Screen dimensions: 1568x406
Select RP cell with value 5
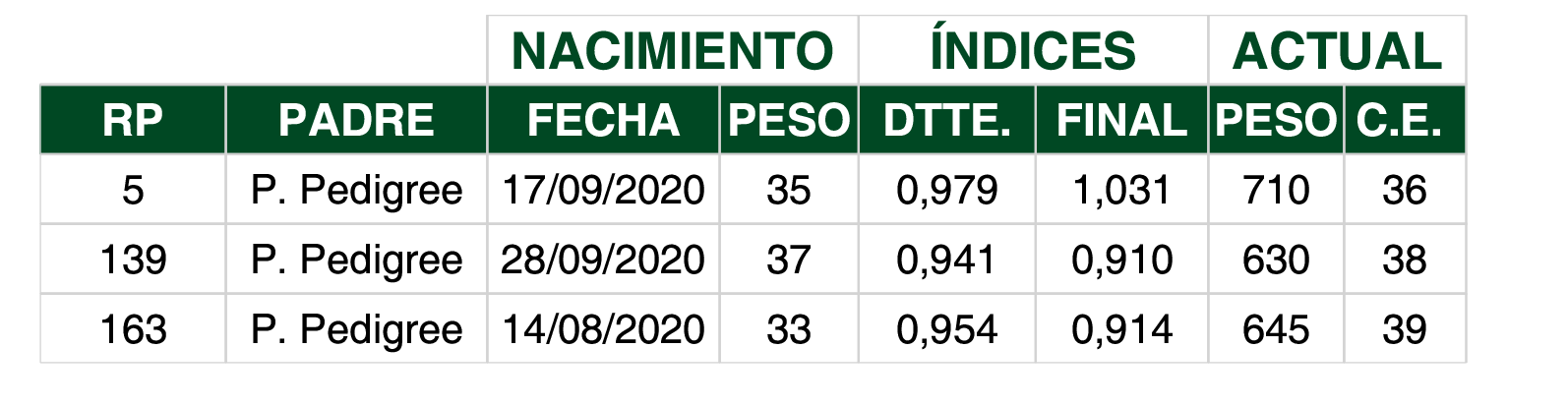tap(133, 190)
